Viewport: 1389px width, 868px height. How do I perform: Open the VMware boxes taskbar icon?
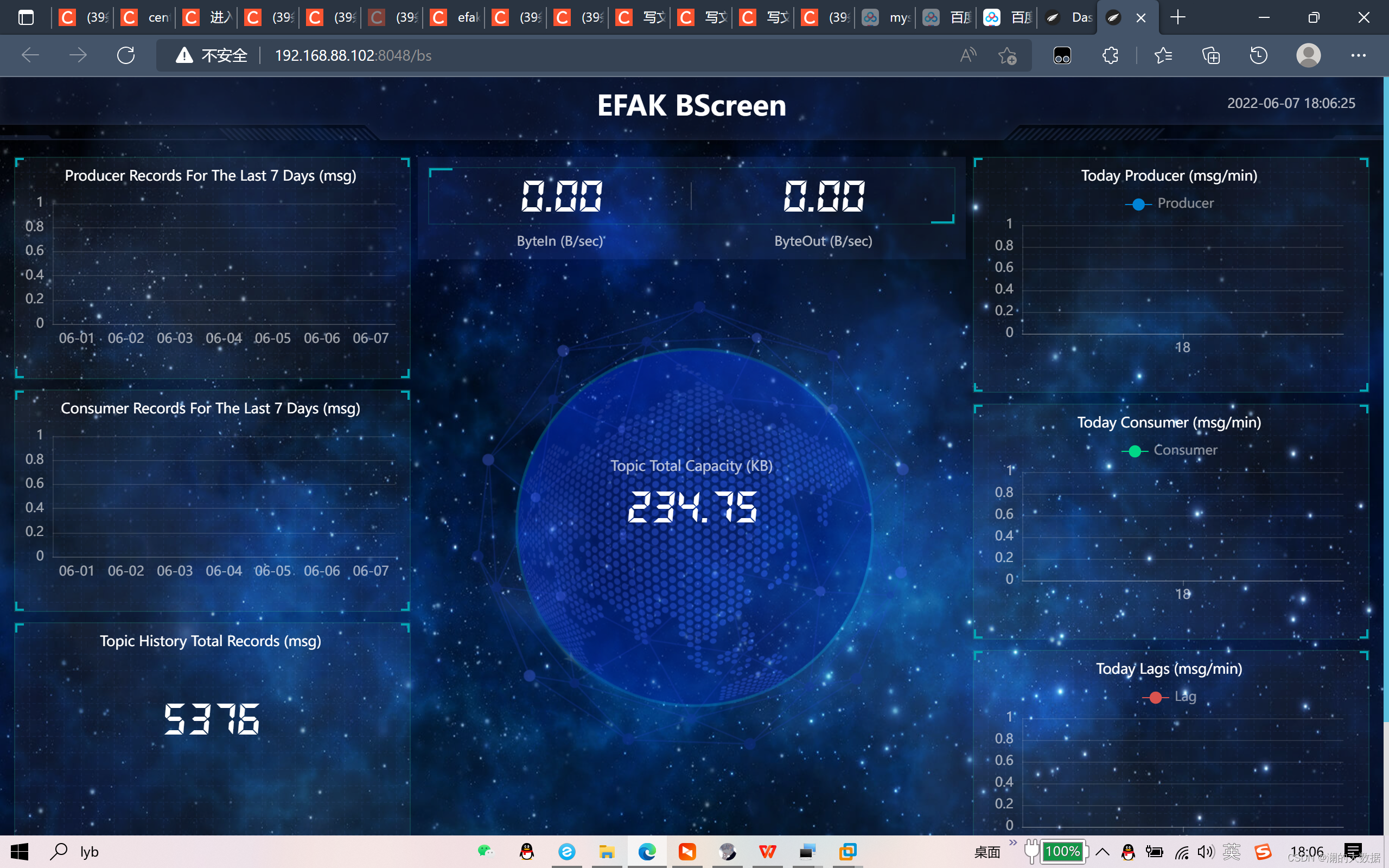[x=848, y=851]
